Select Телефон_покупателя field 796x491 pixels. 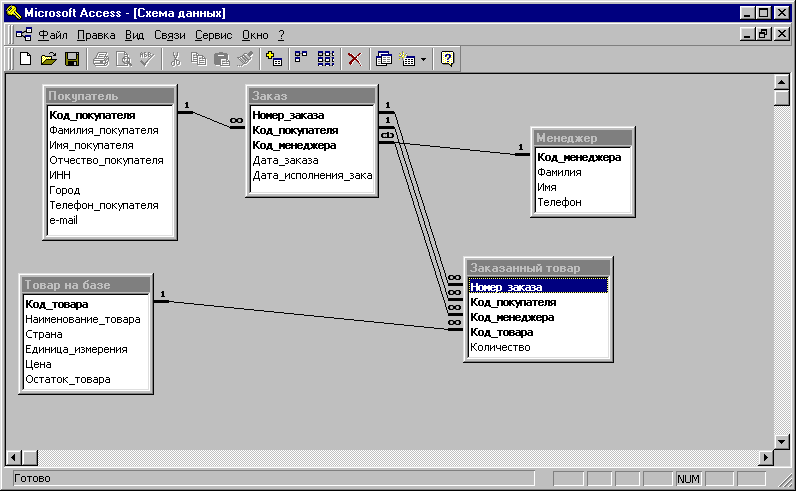[x=110, y=205]
